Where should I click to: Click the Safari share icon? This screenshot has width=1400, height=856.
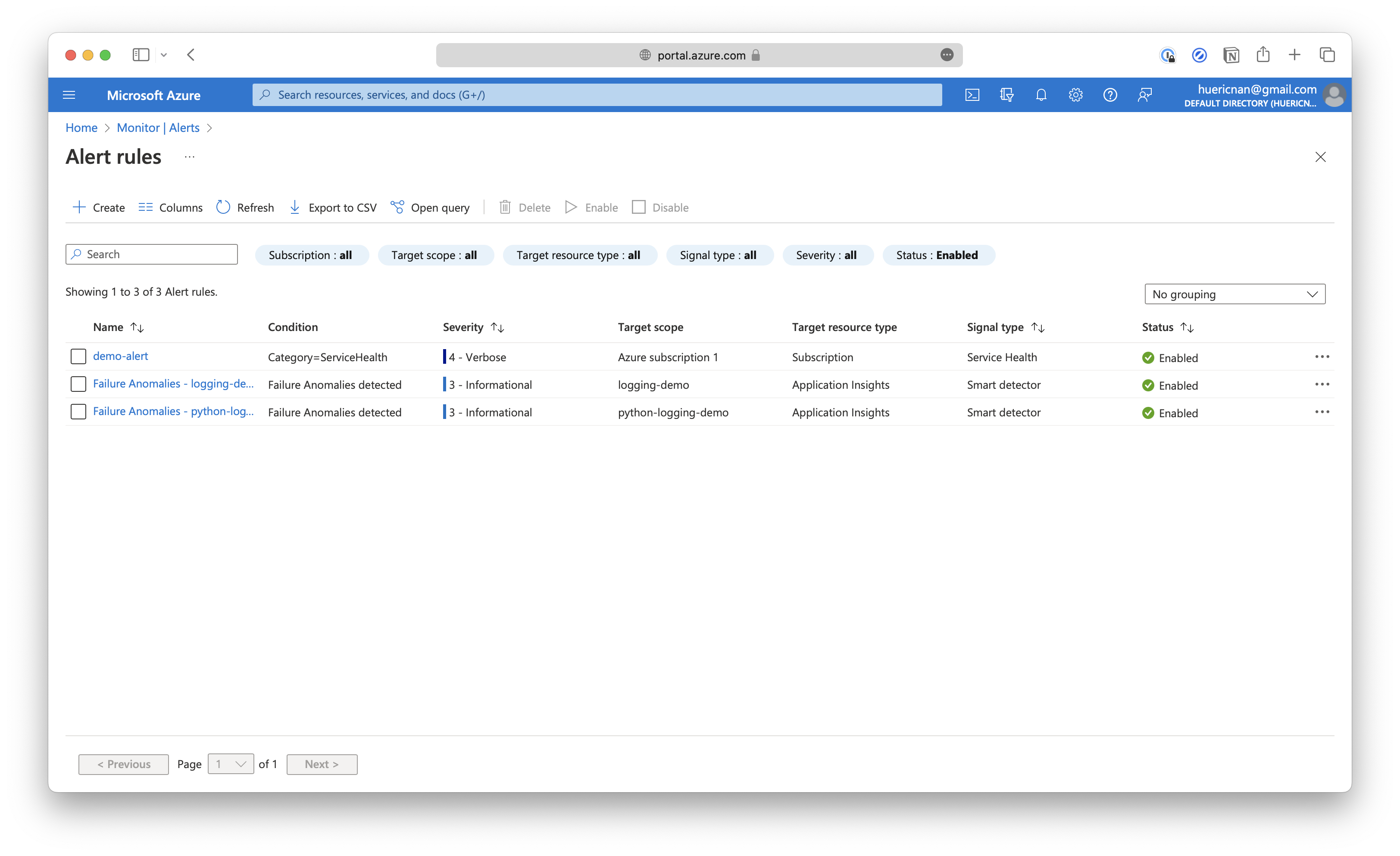tap(1262, 55)
